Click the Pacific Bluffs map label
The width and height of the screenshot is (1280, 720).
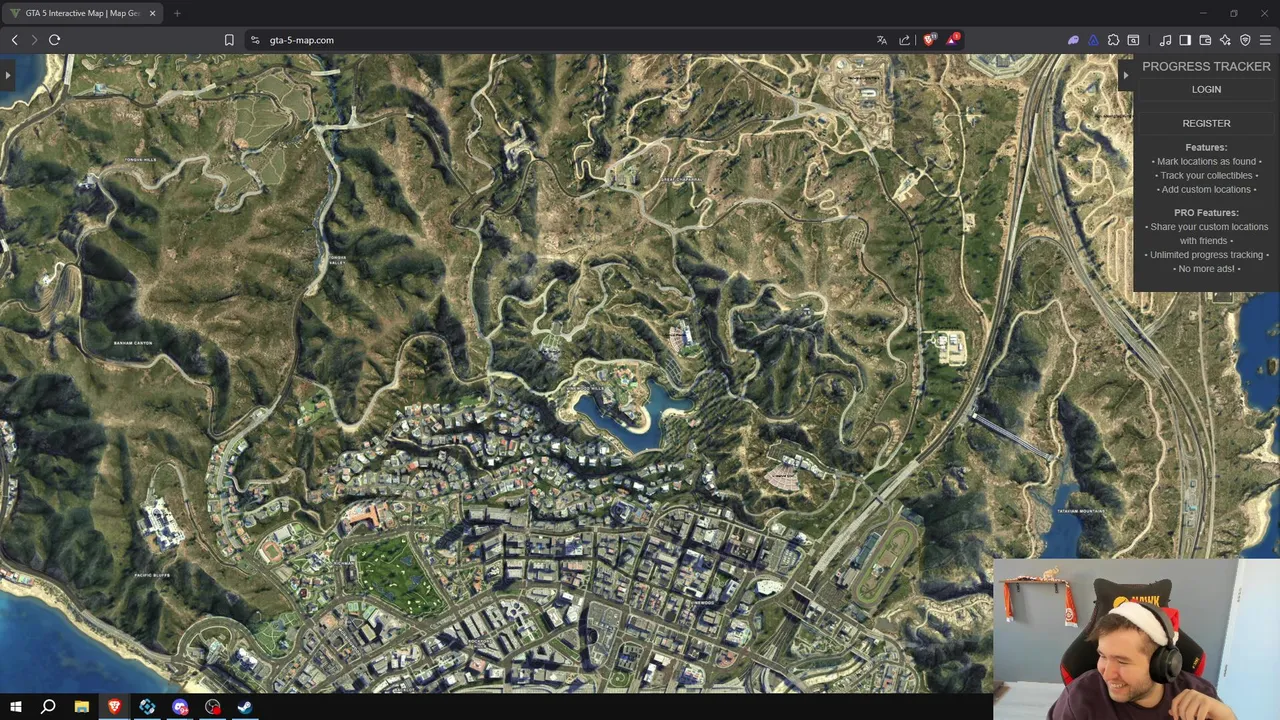pyautogui.click(x=152, y=575)
